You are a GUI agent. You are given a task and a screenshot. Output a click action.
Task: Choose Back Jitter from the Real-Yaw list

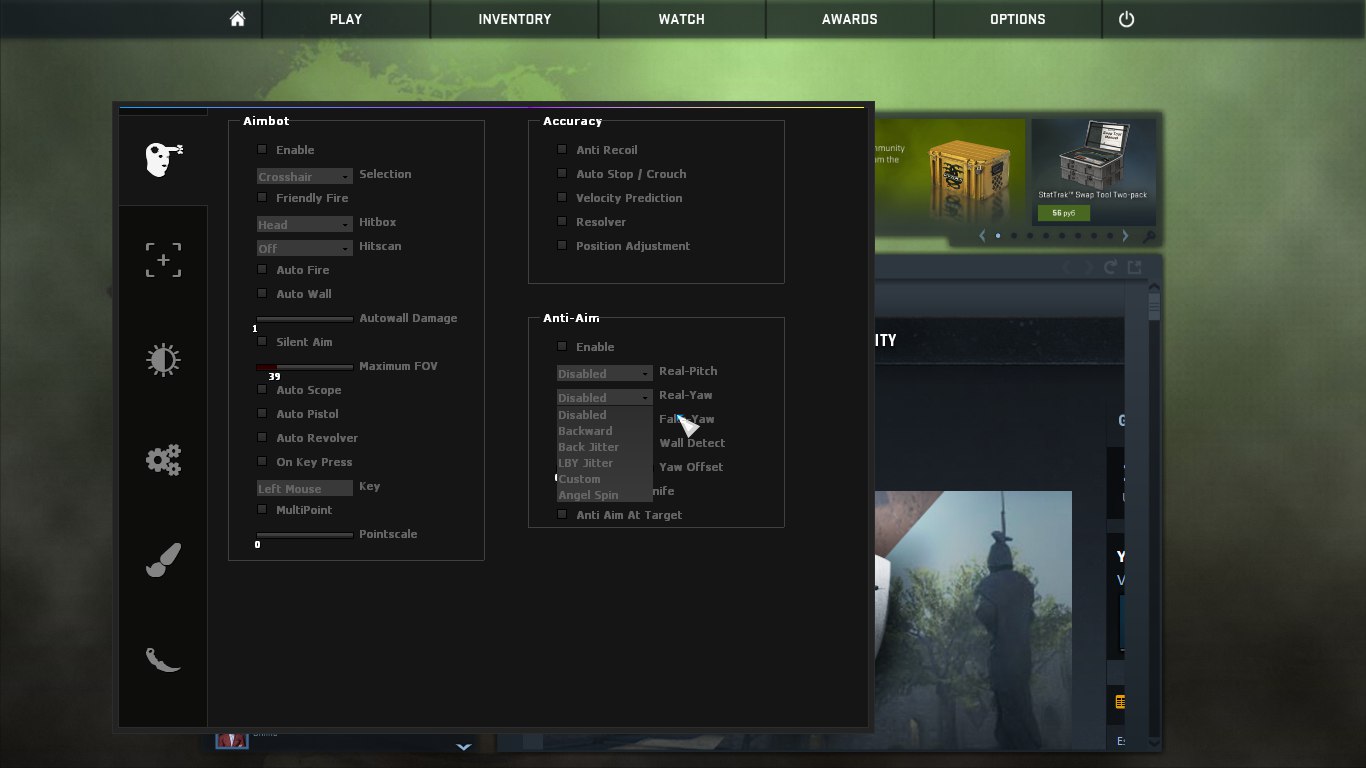[x=589, y=447]
